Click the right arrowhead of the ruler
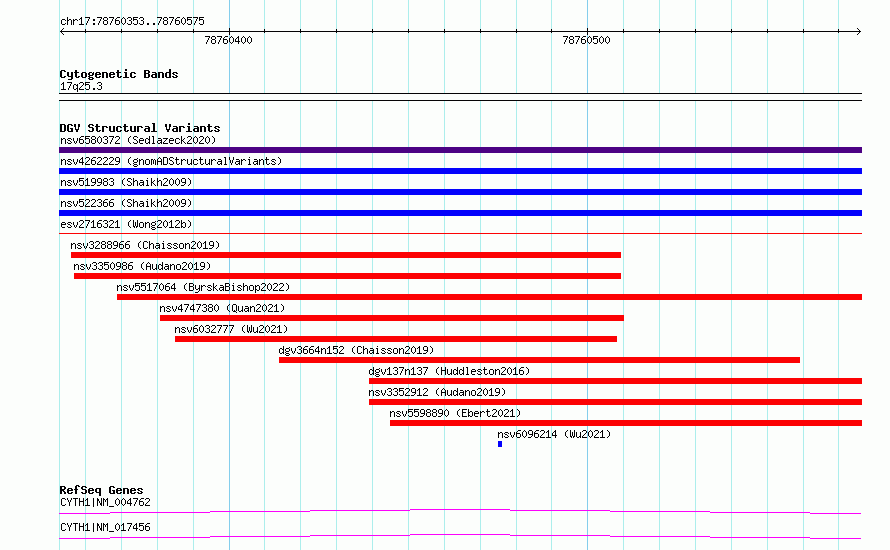Screen dimensions: 890x550 coord(859,32)
